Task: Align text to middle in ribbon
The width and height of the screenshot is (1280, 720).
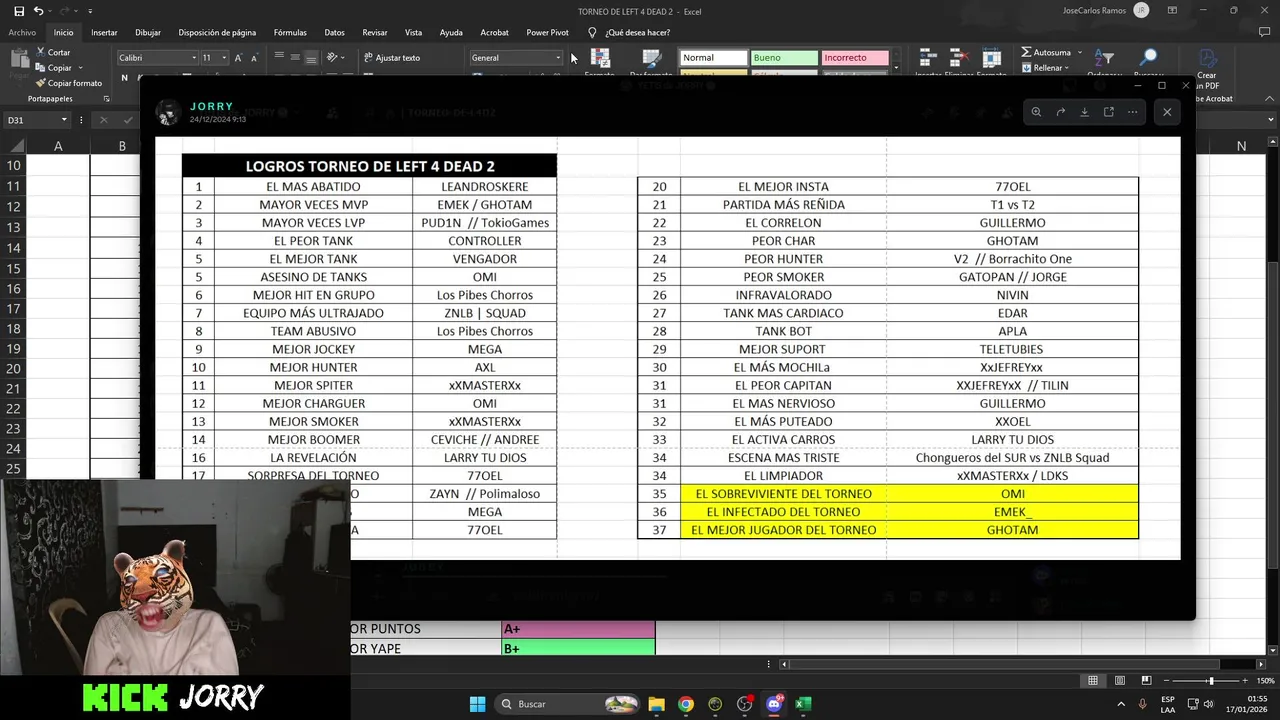Action: (x=295, y=57)
